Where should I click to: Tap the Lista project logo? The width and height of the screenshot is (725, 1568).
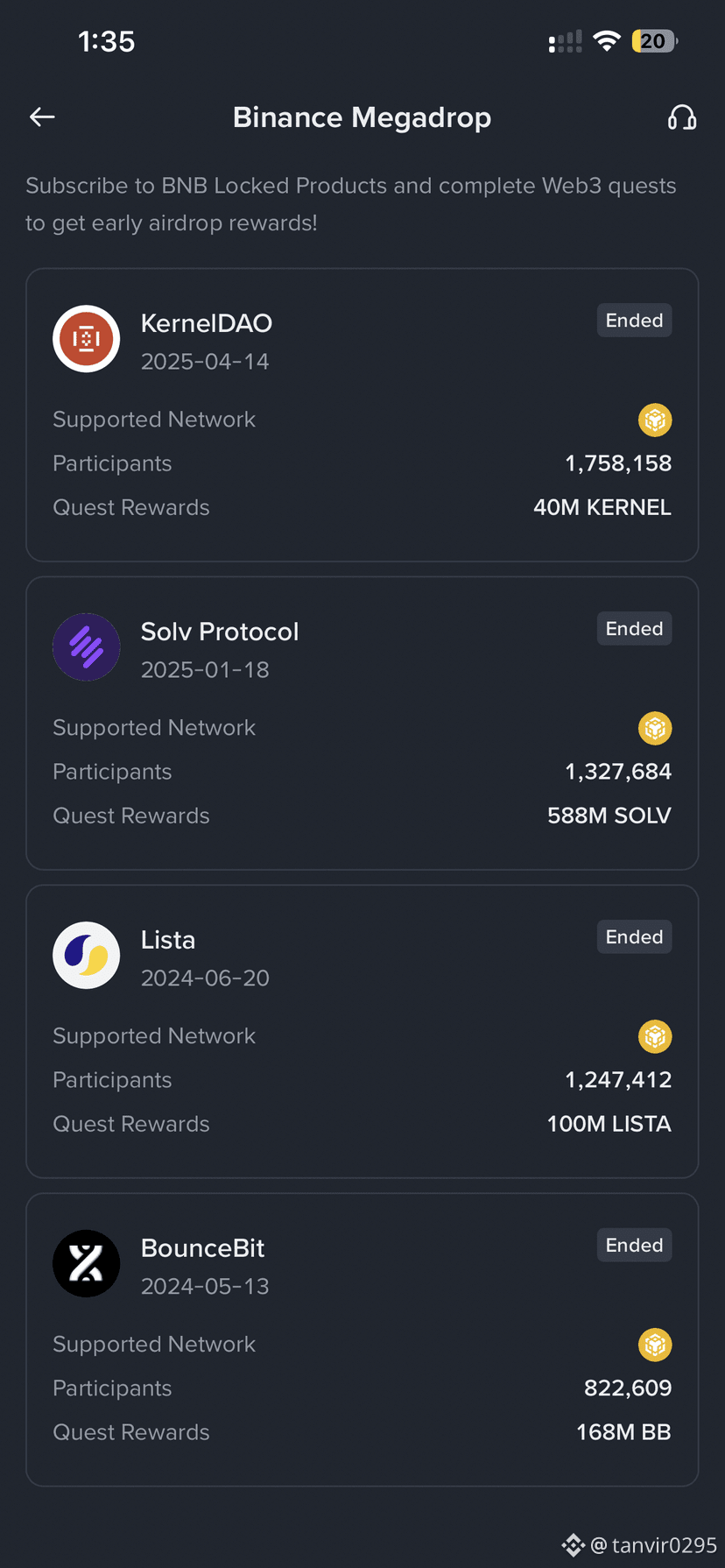click(87, 956)
